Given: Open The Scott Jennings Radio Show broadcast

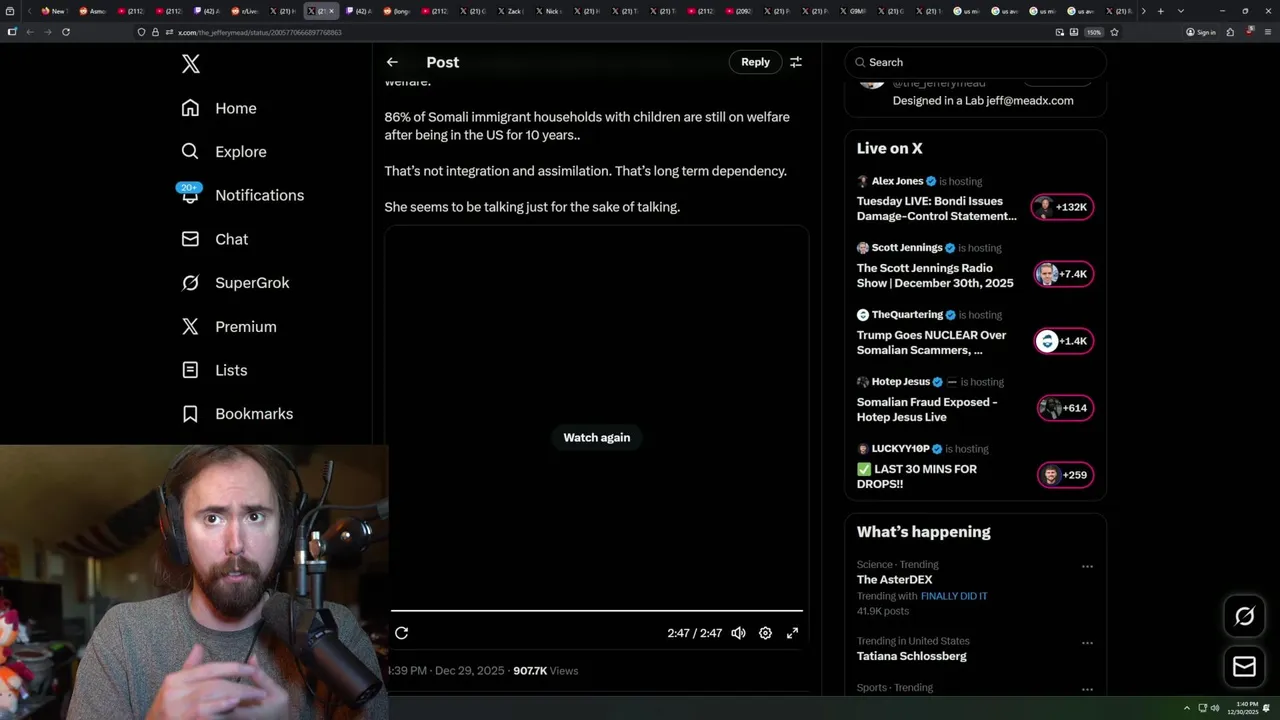Looking at the screenshot, I should pos(935,275).
